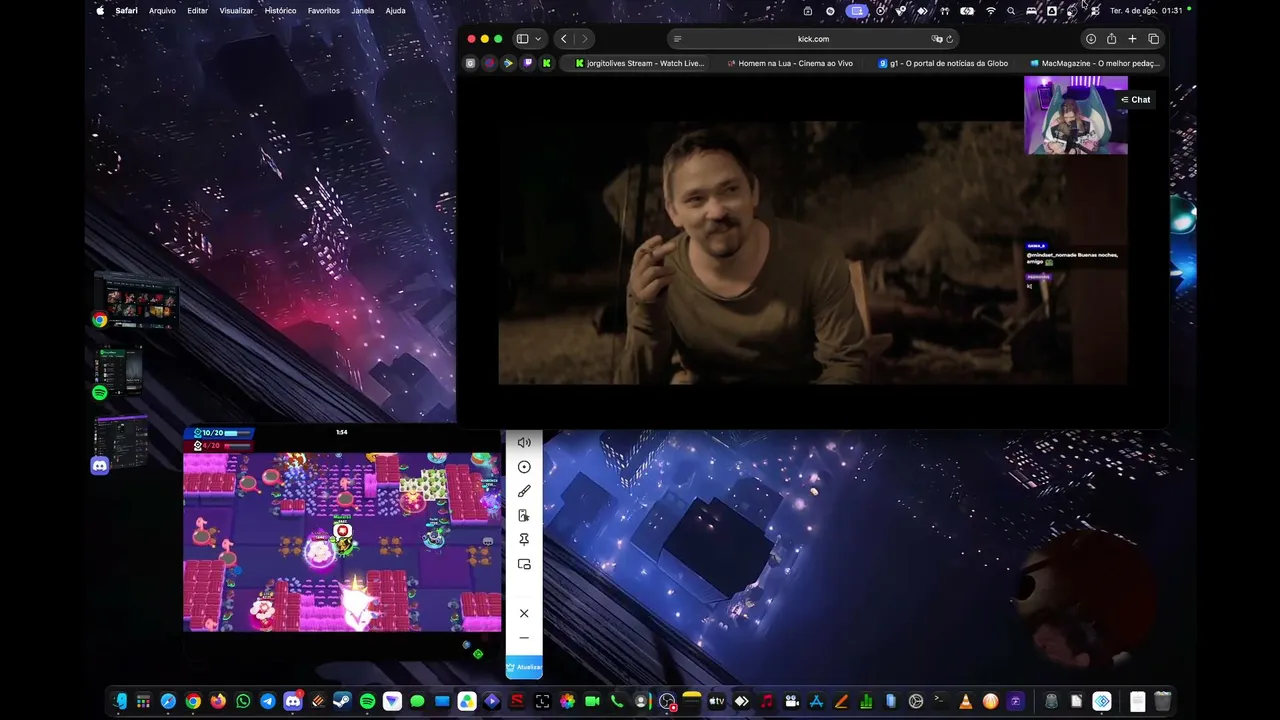The image size is (1280, 720).
Task: Open Photos from the Dock
Action: pyautogui.click(x=567, y=702)
